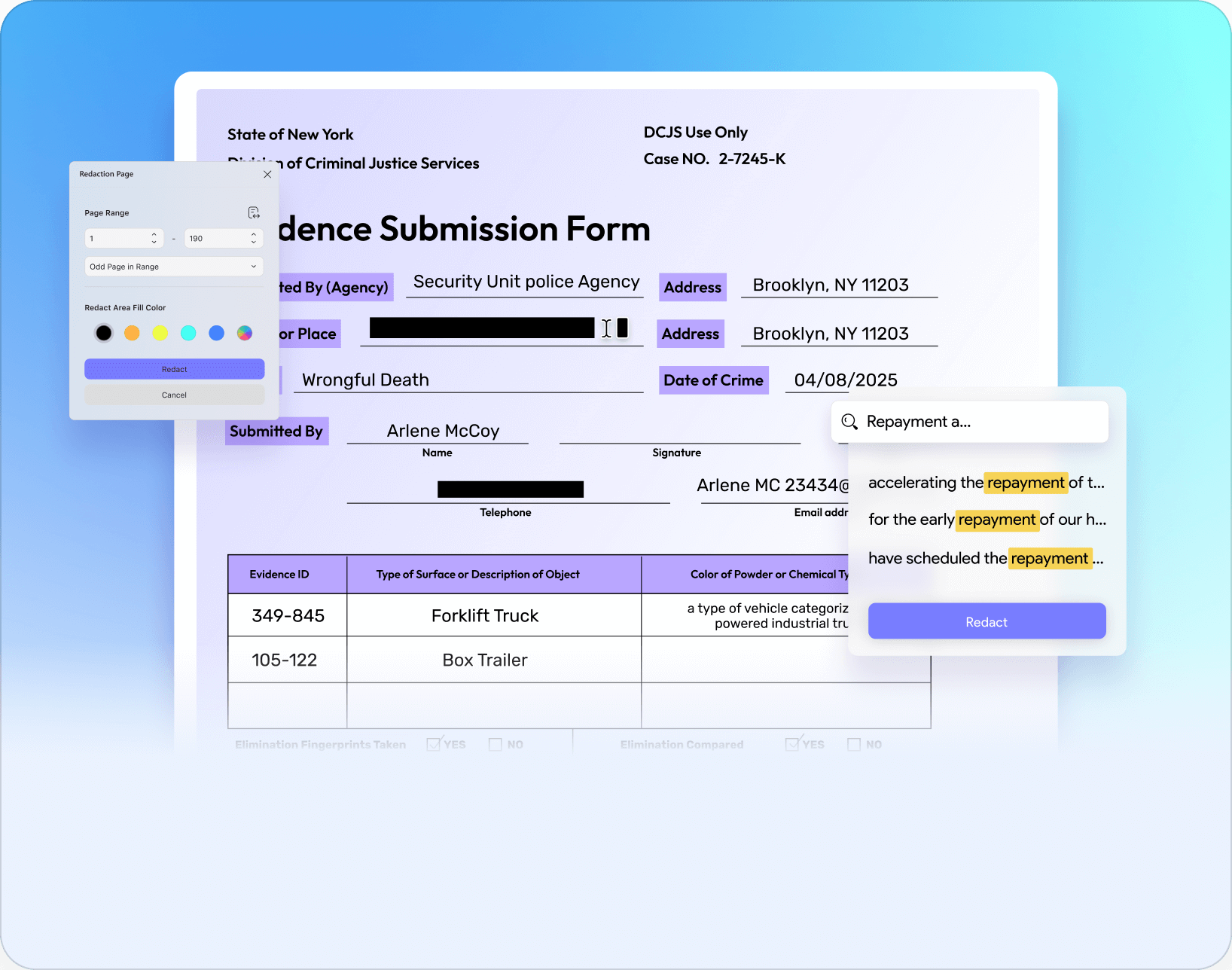Select result "for the early repayment of our h..."

[987, 520]
